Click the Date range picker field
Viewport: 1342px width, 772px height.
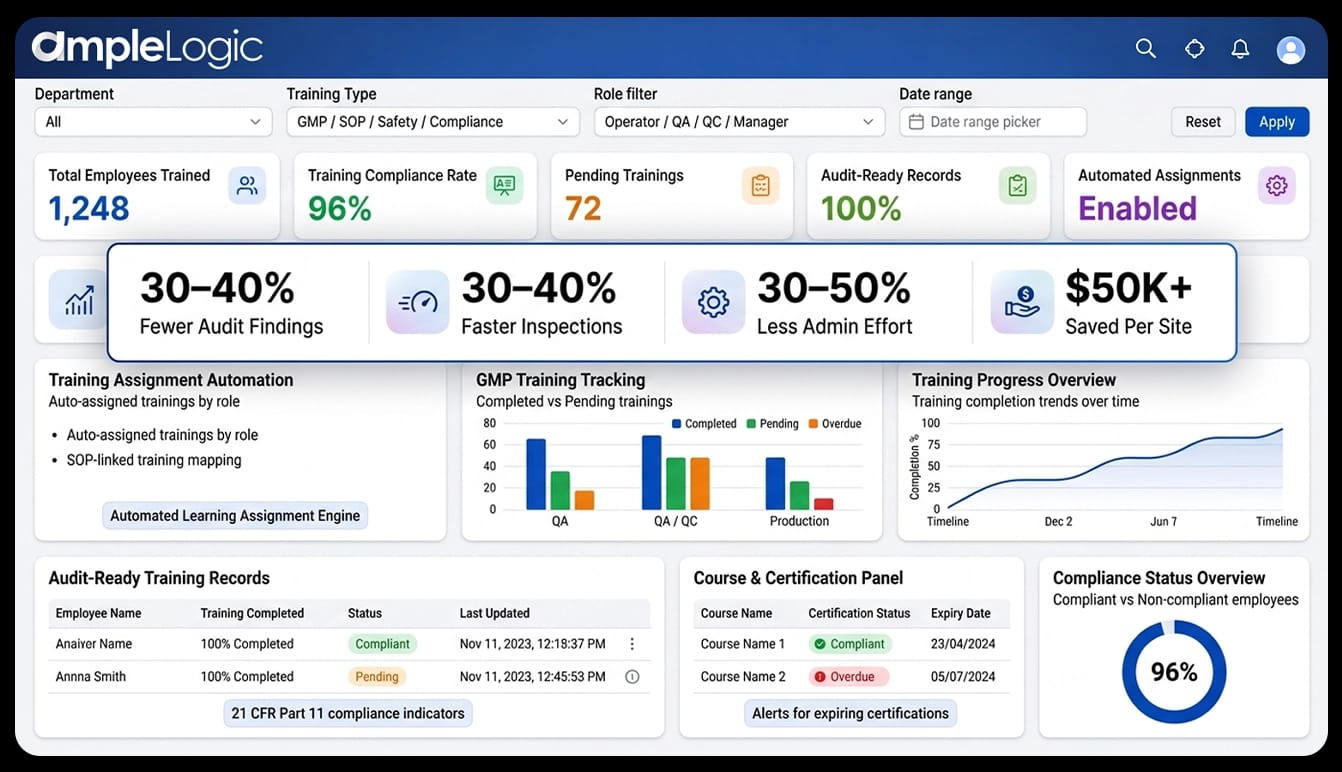click(x=993, y=122)
